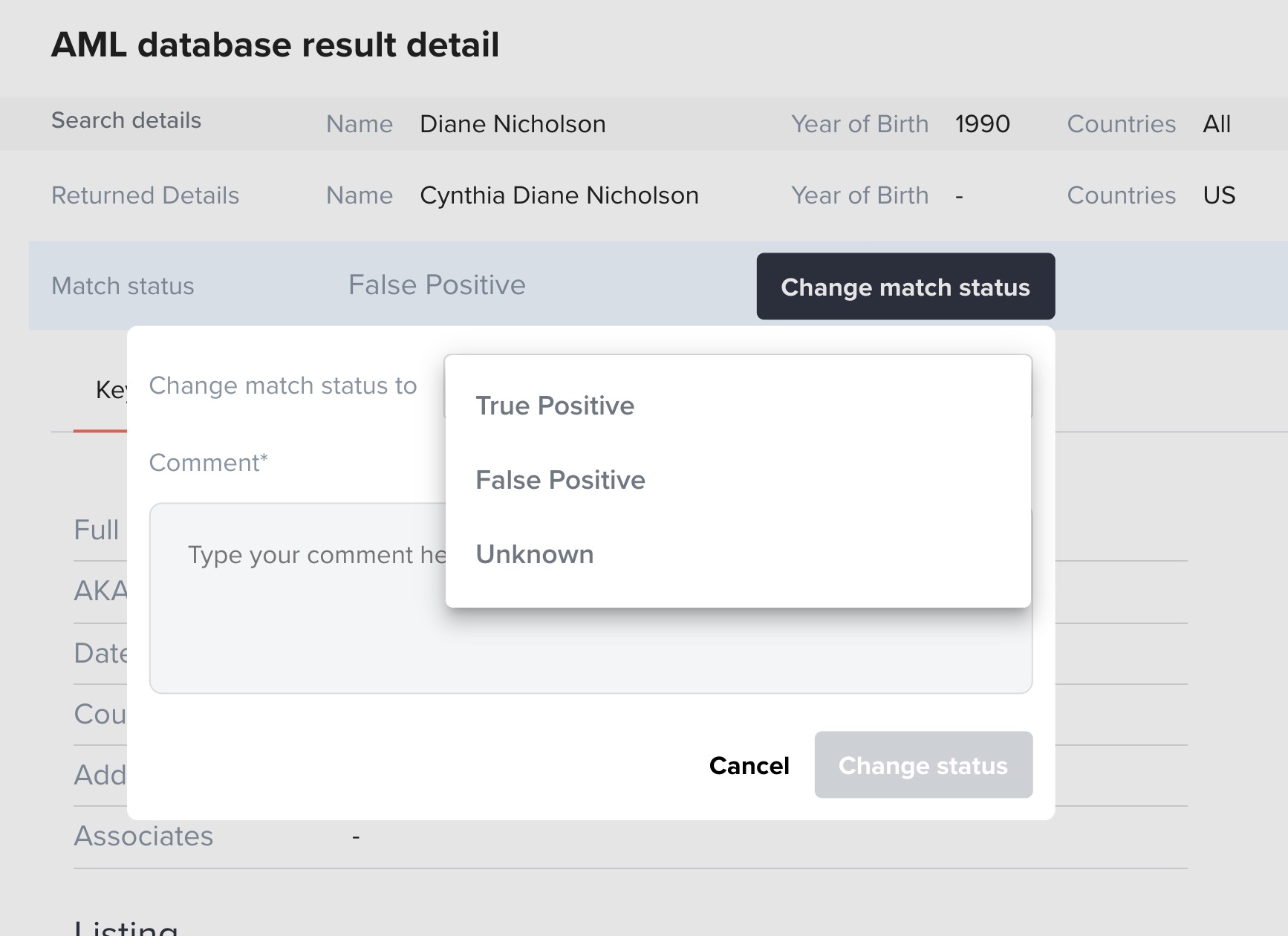
Task: Click the Countries value All
Action: [1217, 124]
